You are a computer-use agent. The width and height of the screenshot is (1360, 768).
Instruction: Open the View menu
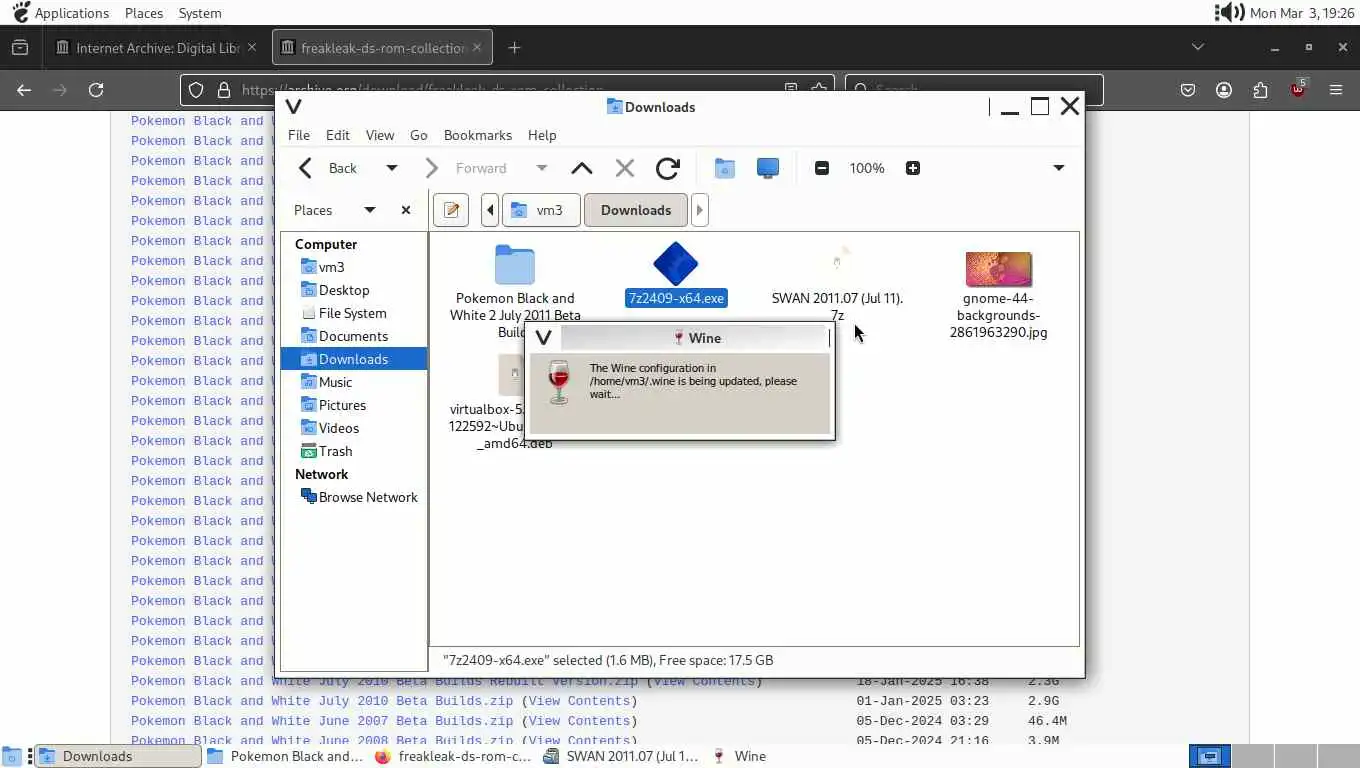[x=380, y=135]
